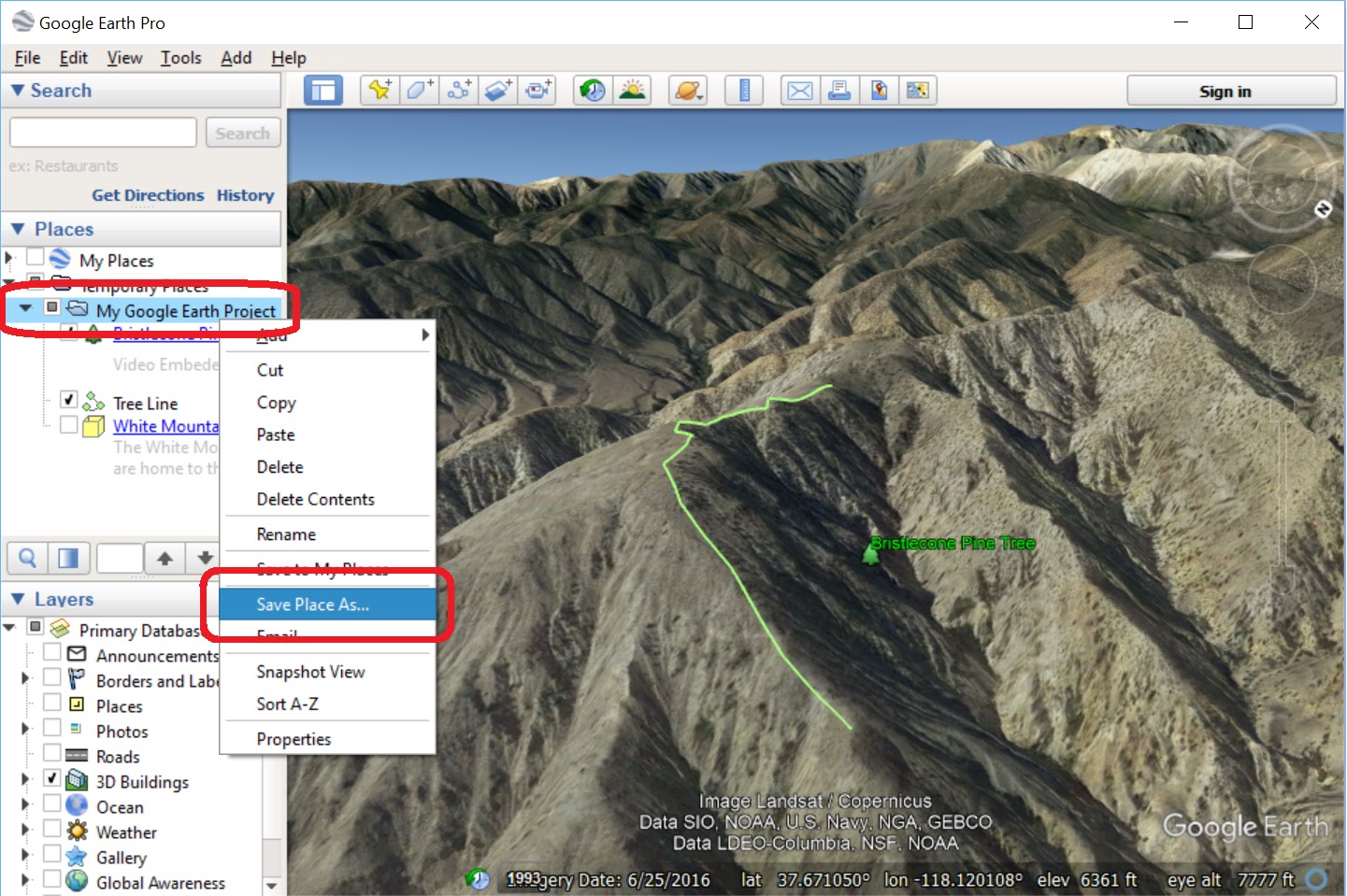Click the Places search magnifier button
This screenshot has height=896, width=1347.
click(x=27, y=558)
